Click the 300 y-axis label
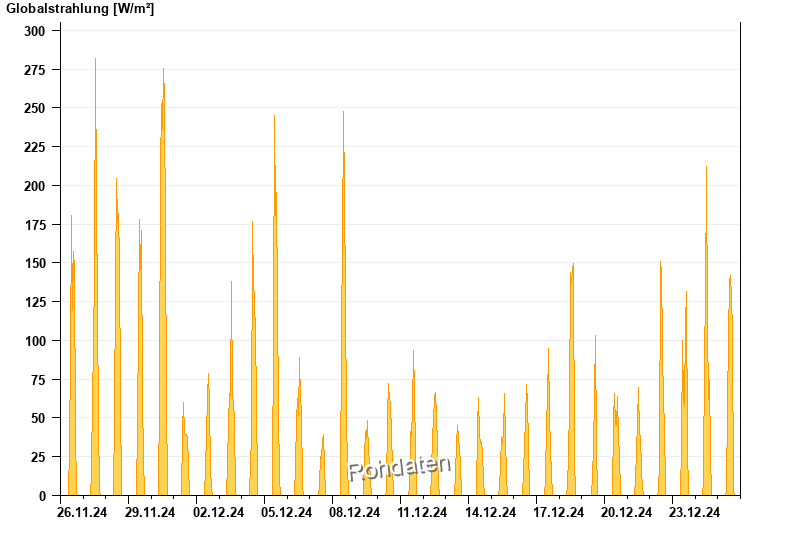Viewport: 800px width, 550px height. click(35, 31)
